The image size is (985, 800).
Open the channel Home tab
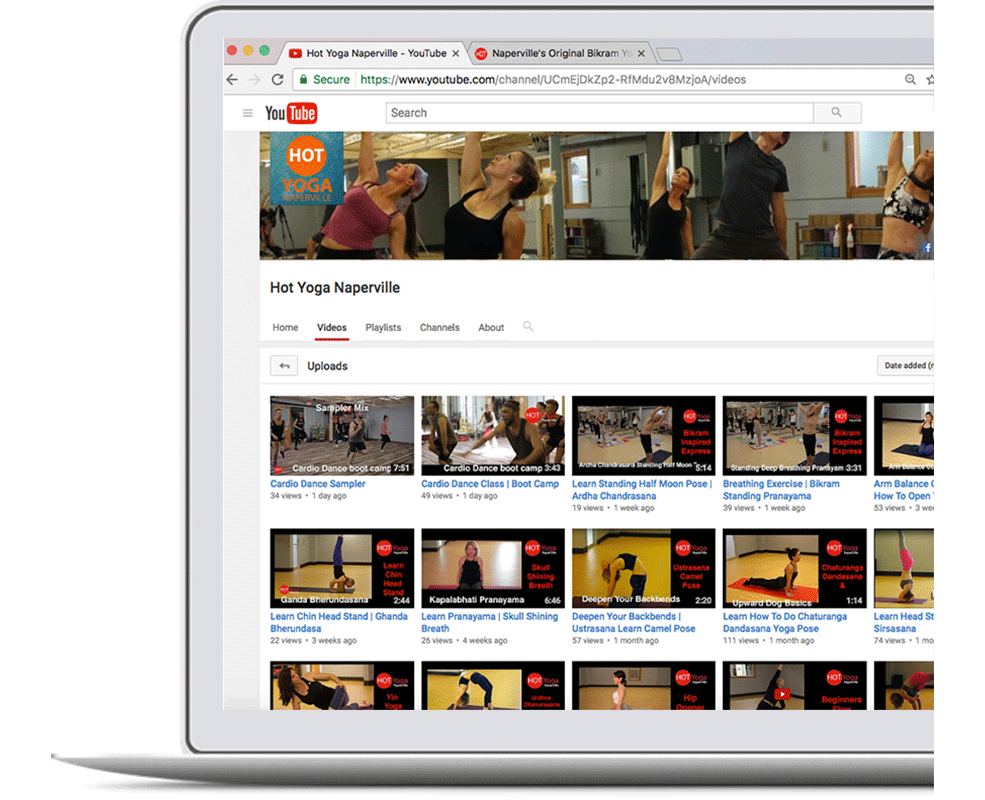(x=285, y=328)
